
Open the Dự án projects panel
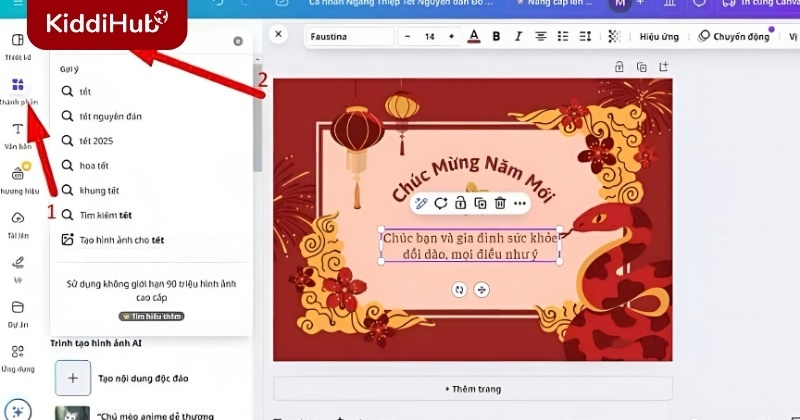(x=18, y=312)
